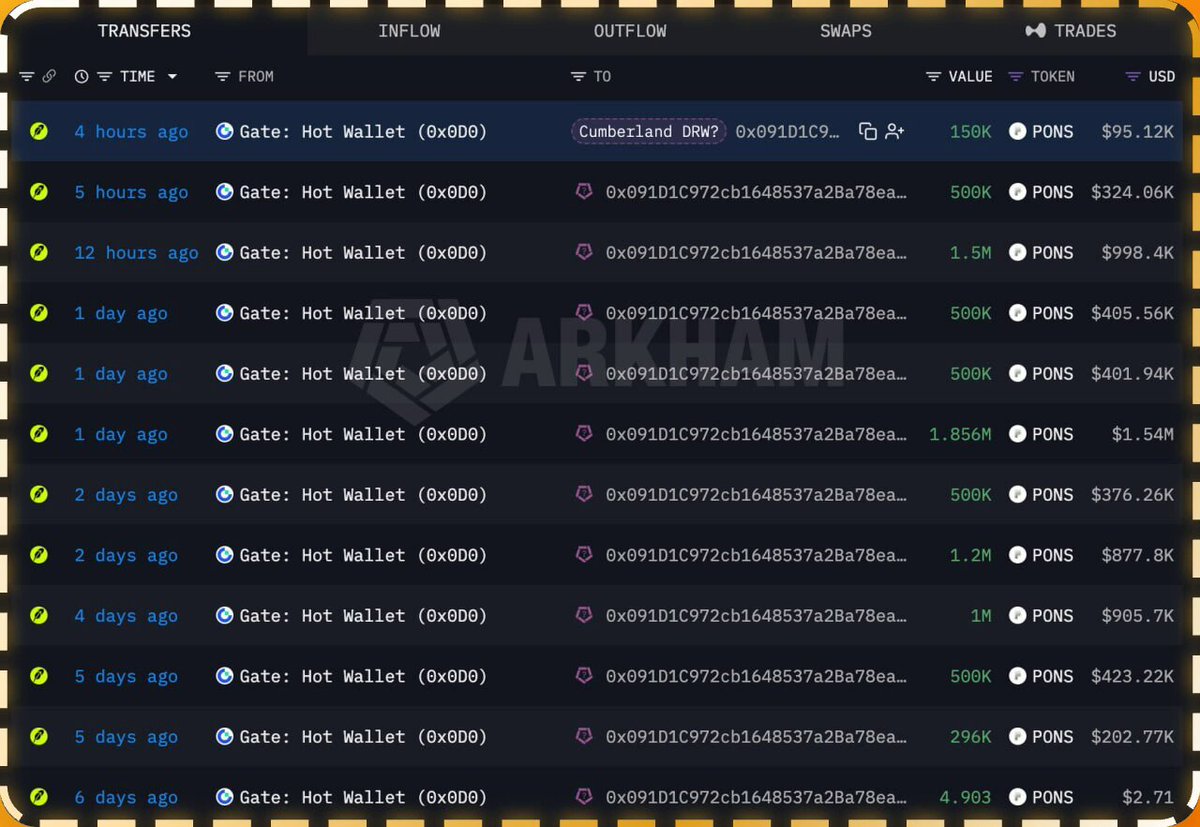Filter by the USD column
The height and width of the screenshot is (827, 1200).
click(1133, 76)
